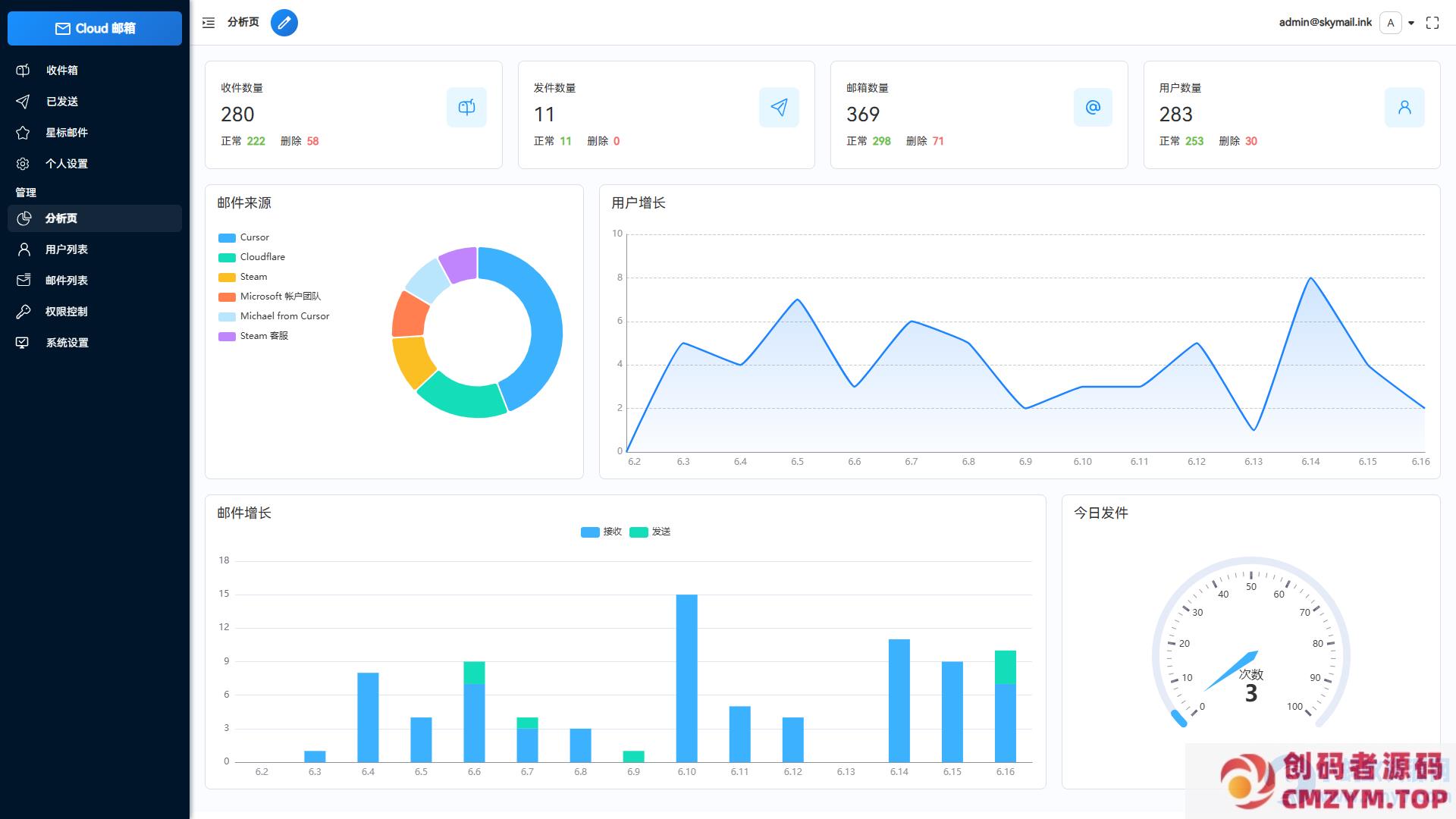Open the account dropdown arrow
Image resolution: width=1456 pixels, height=819 pixels.
pyautogui.click(x=1411, y=23)
